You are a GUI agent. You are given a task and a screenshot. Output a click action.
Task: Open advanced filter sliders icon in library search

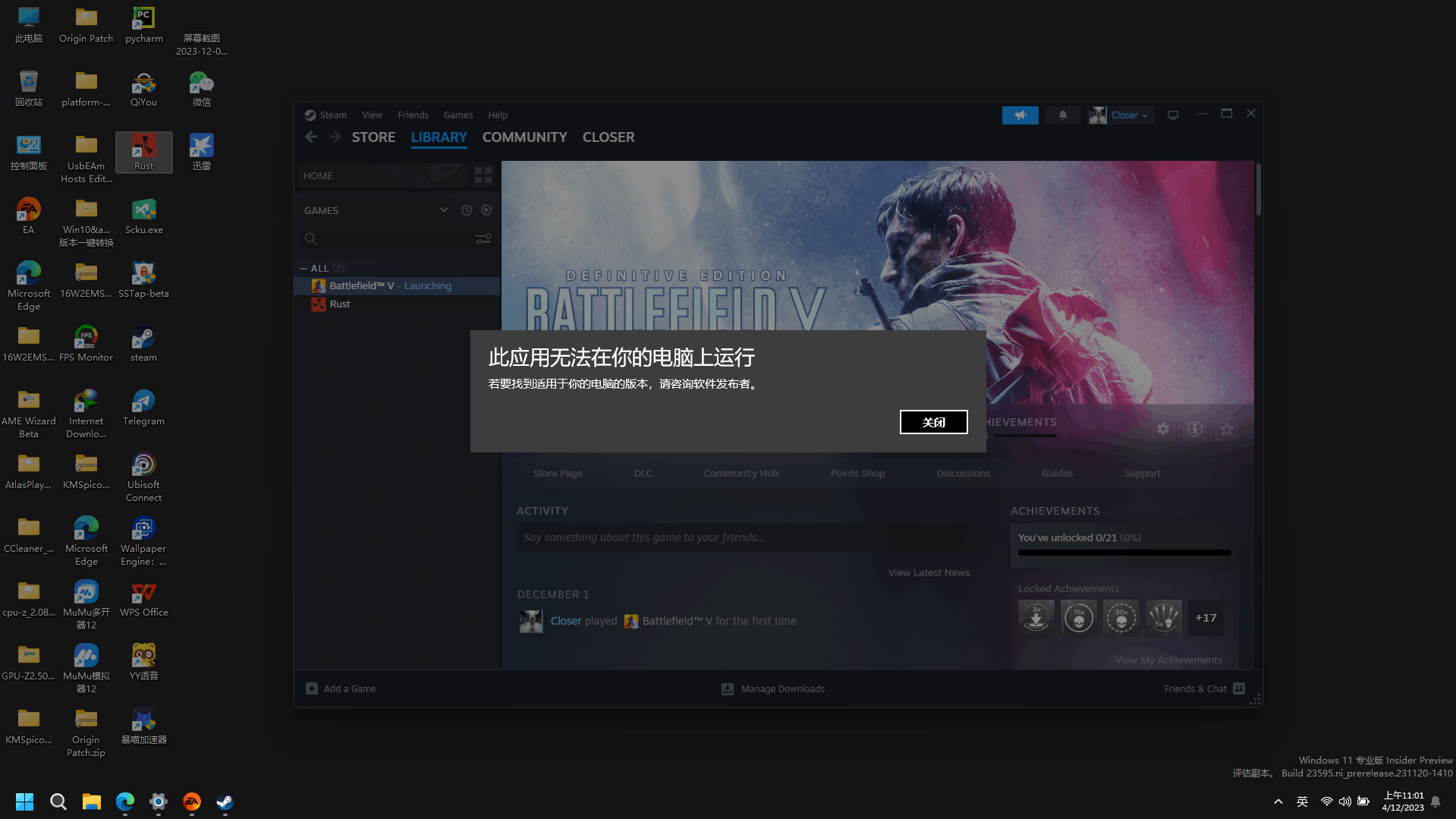coord(483,239)
